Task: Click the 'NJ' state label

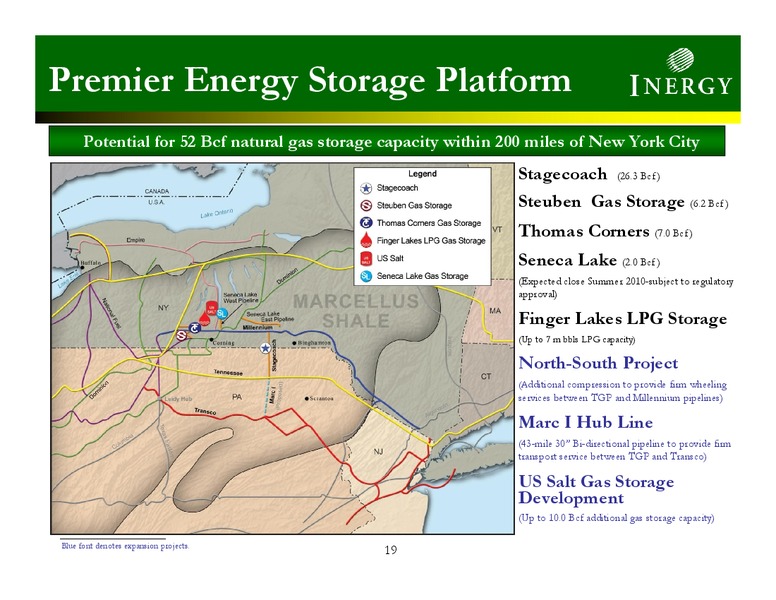Action: [x=378, y=451]
